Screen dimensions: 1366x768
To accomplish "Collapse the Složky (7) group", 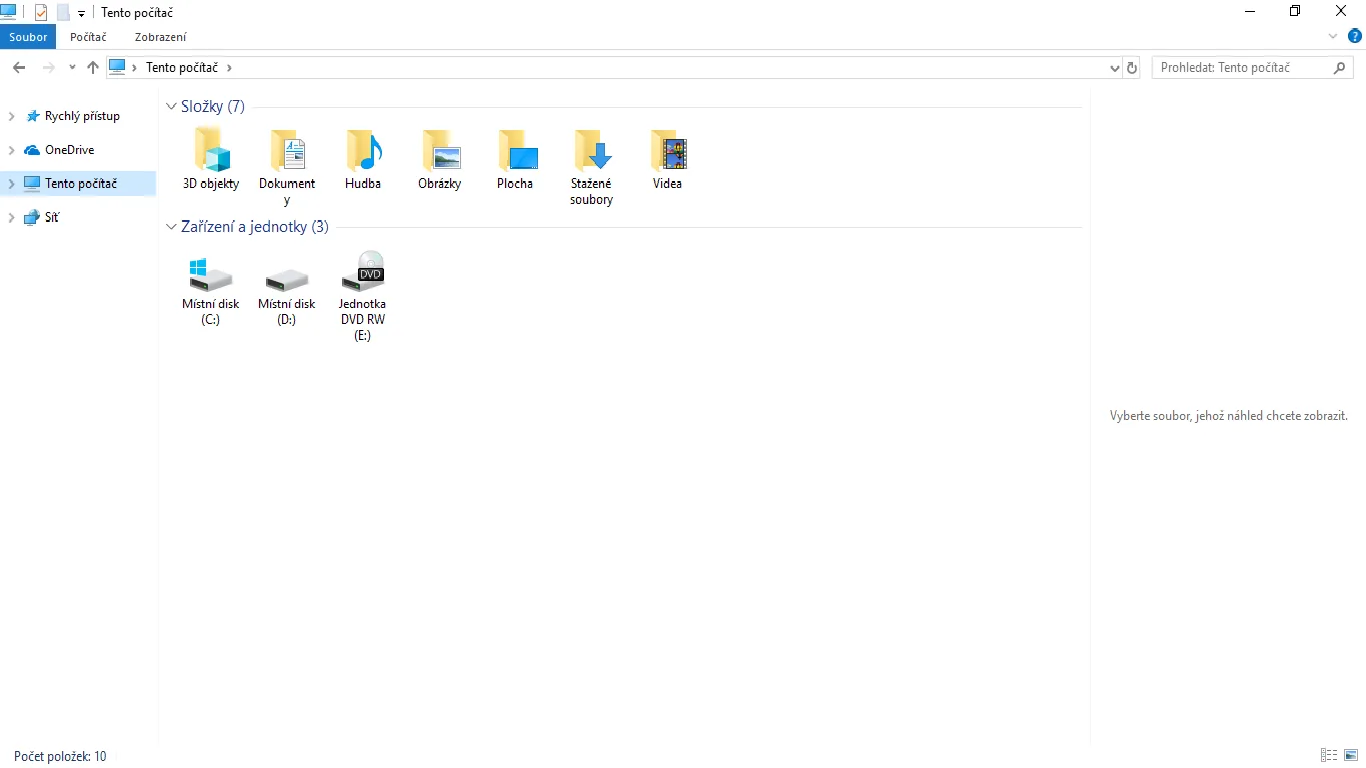I will (171, 107).
